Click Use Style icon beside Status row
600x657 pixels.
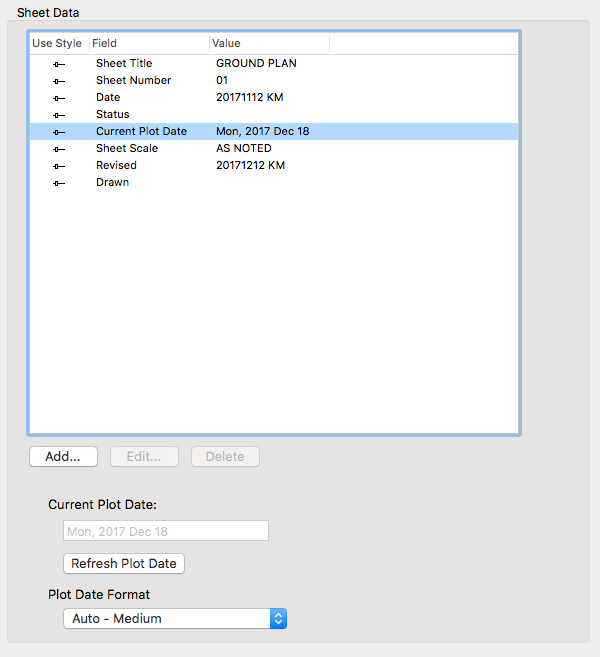tap(59, 115)
